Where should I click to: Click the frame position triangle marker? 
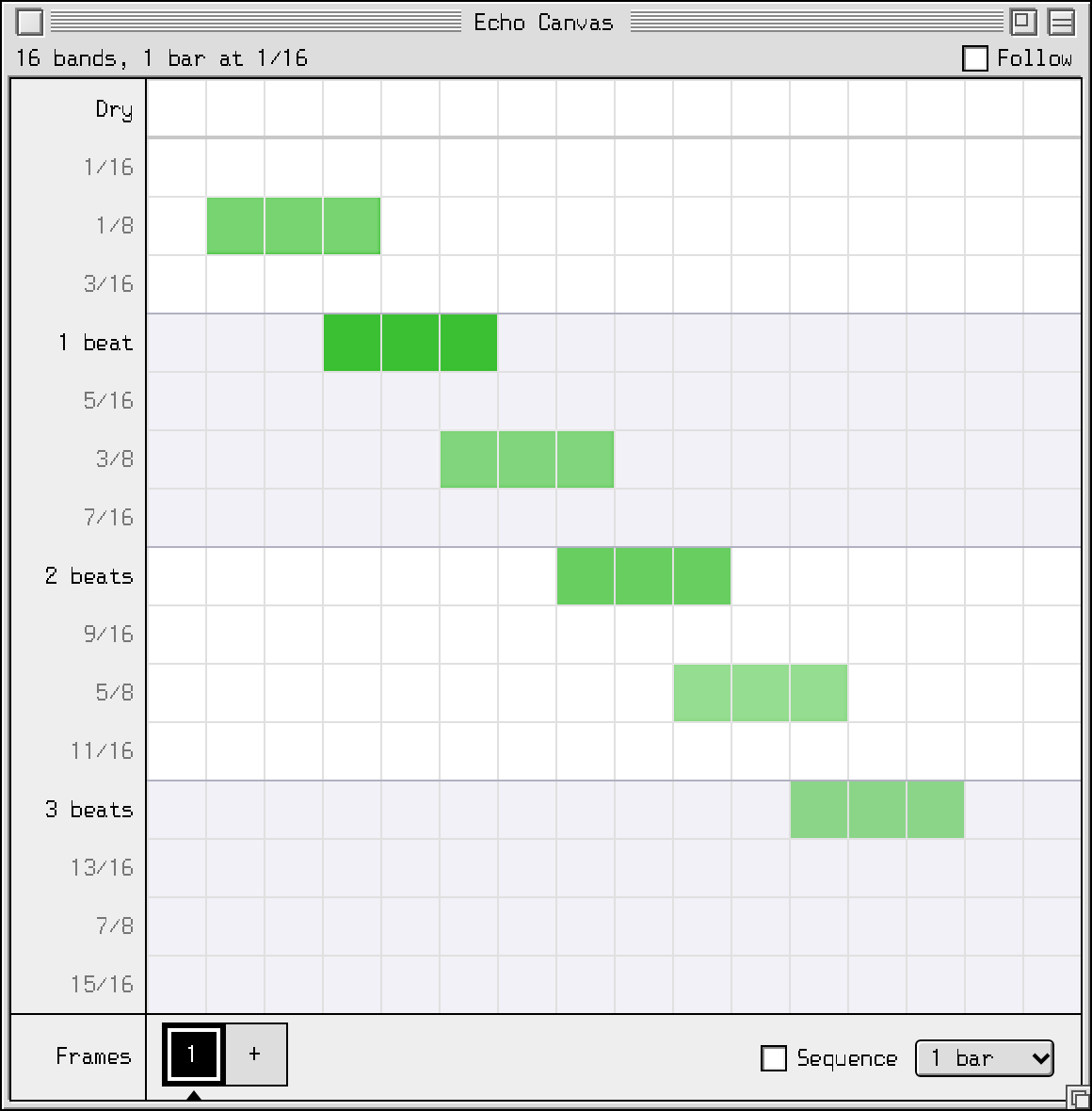click(194, 1095)
